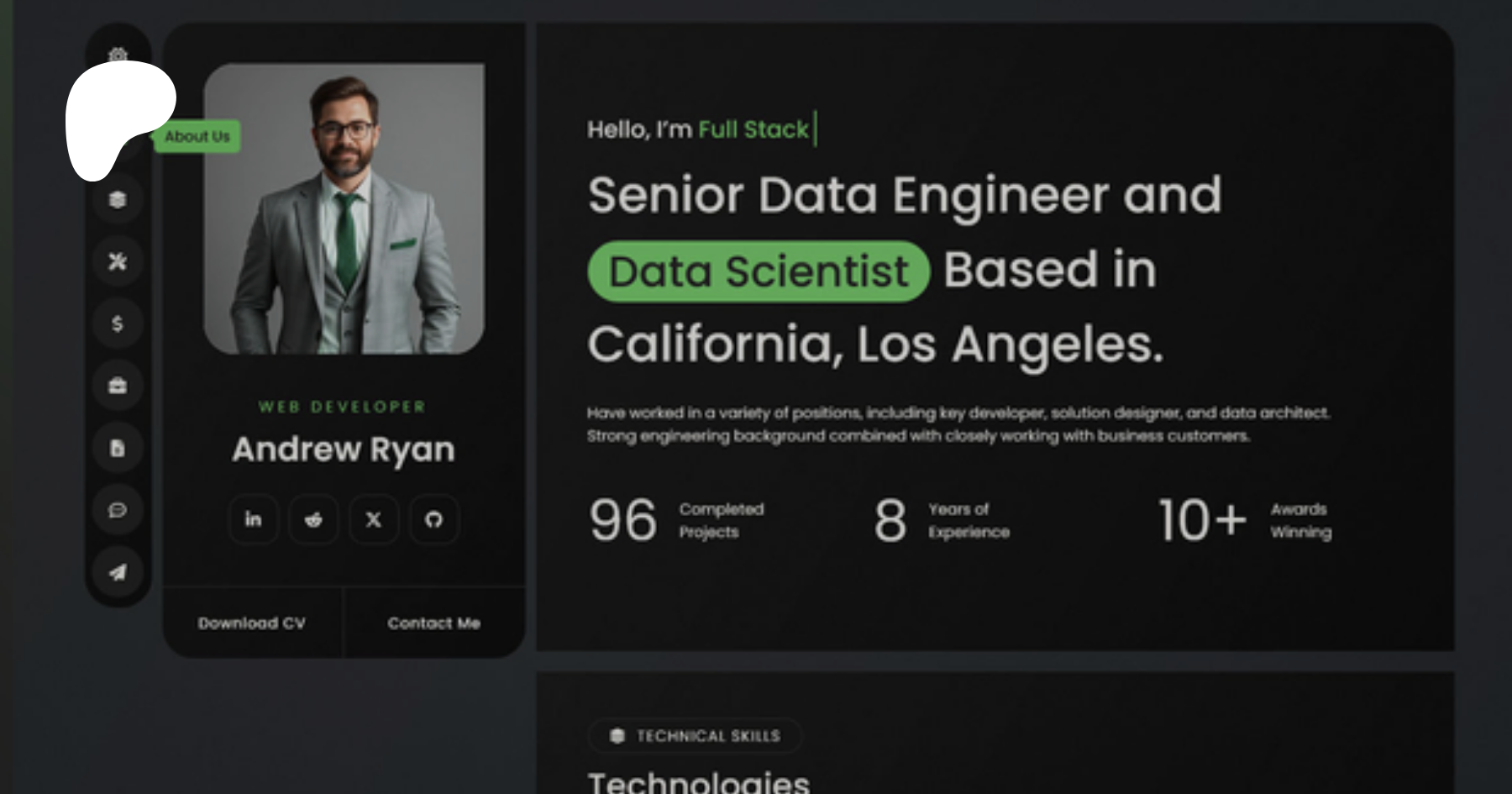Open the X (Twitter) social link
The height and width of the screenshot is (794, 1512).
(x=374, y=519)
